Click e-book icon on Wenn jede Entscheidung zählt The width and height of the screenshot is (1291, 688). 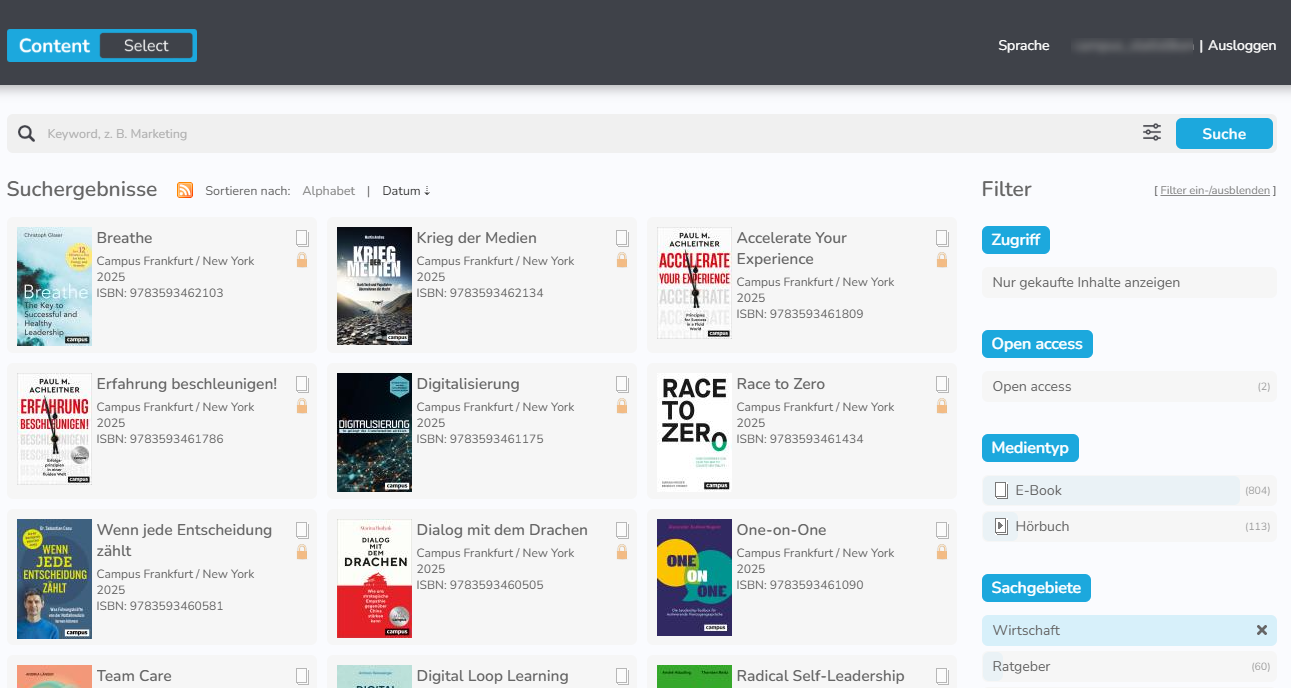[302, 530]
